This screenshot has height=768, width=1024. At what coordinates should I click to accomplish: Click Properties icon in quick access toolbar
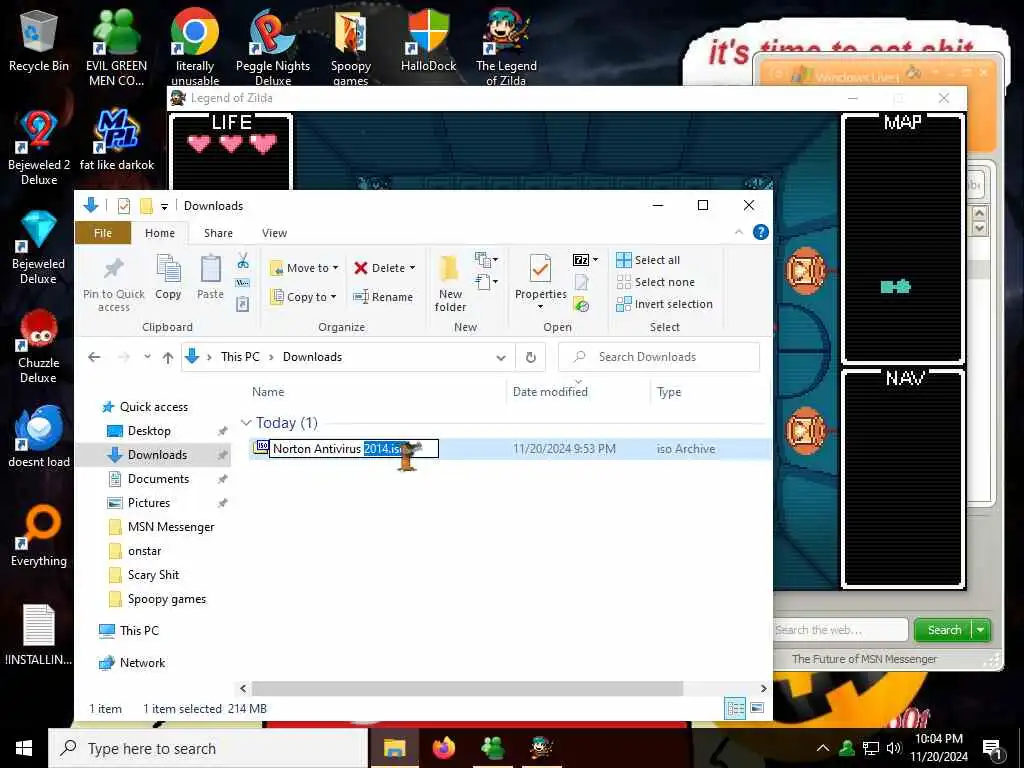[123, 206]
